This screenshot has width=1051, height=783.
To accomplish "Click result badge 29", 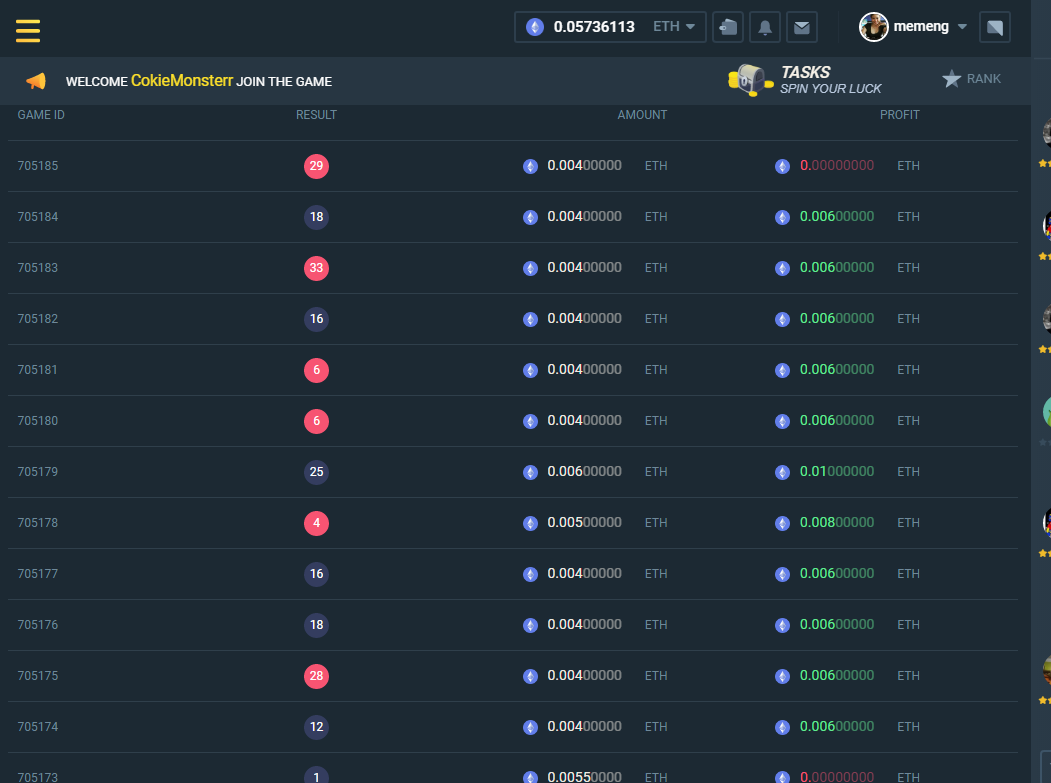I will coord(316,166).
